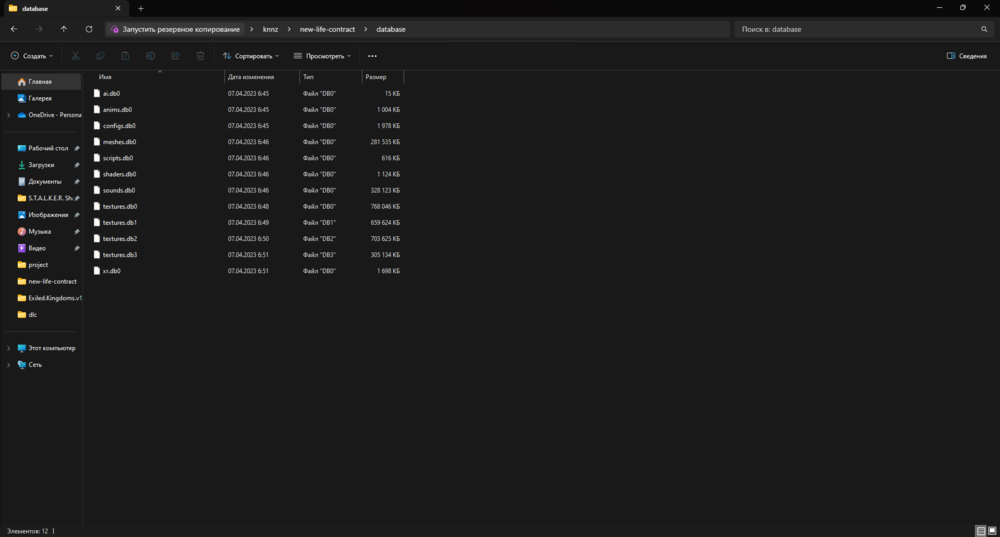Click new-life-contract in the breadcrumb path
1000x537 pixels.
(327, 29)
